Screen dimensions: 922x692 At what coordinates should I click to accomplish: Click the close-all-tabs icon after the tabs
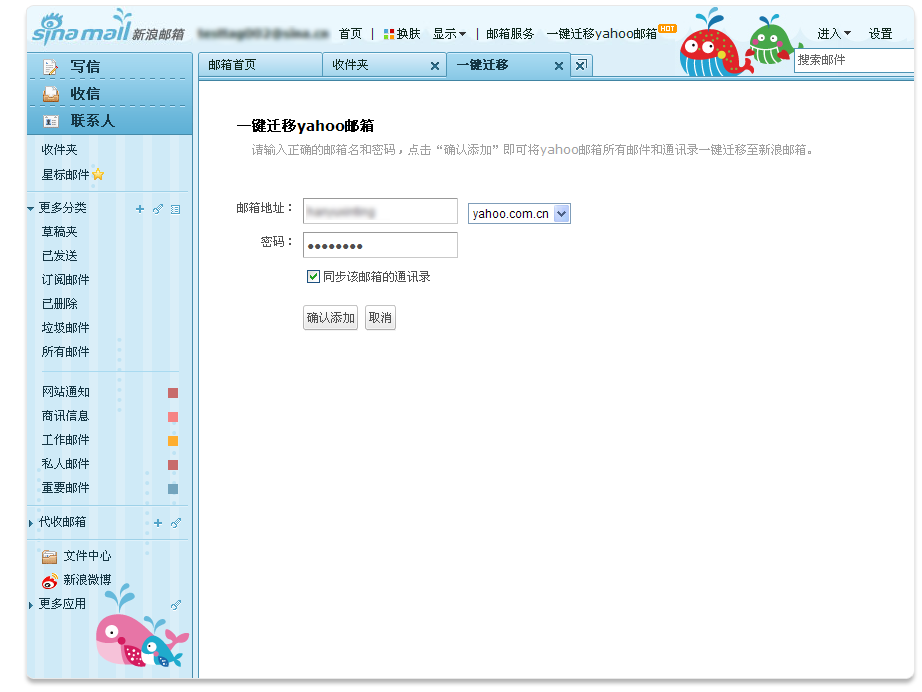point(581,65)
